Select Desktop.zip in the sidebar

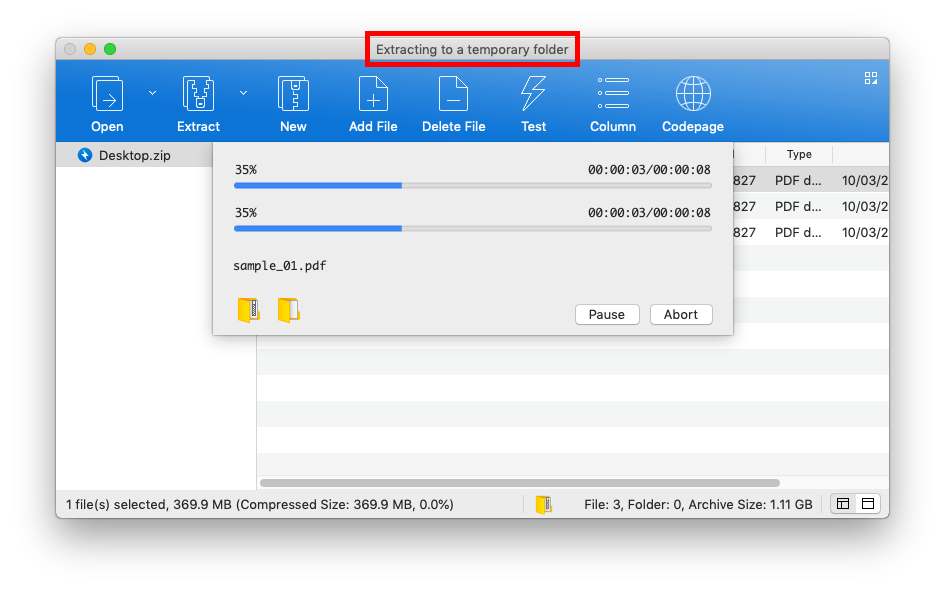[x=134, y=155]
